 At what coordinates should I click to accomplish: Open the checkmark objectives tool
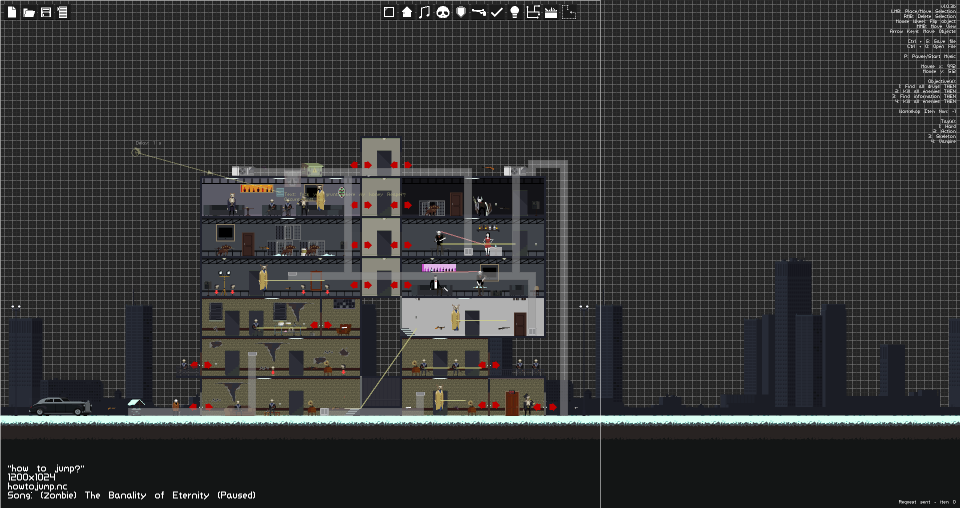(x=497, y=12)
